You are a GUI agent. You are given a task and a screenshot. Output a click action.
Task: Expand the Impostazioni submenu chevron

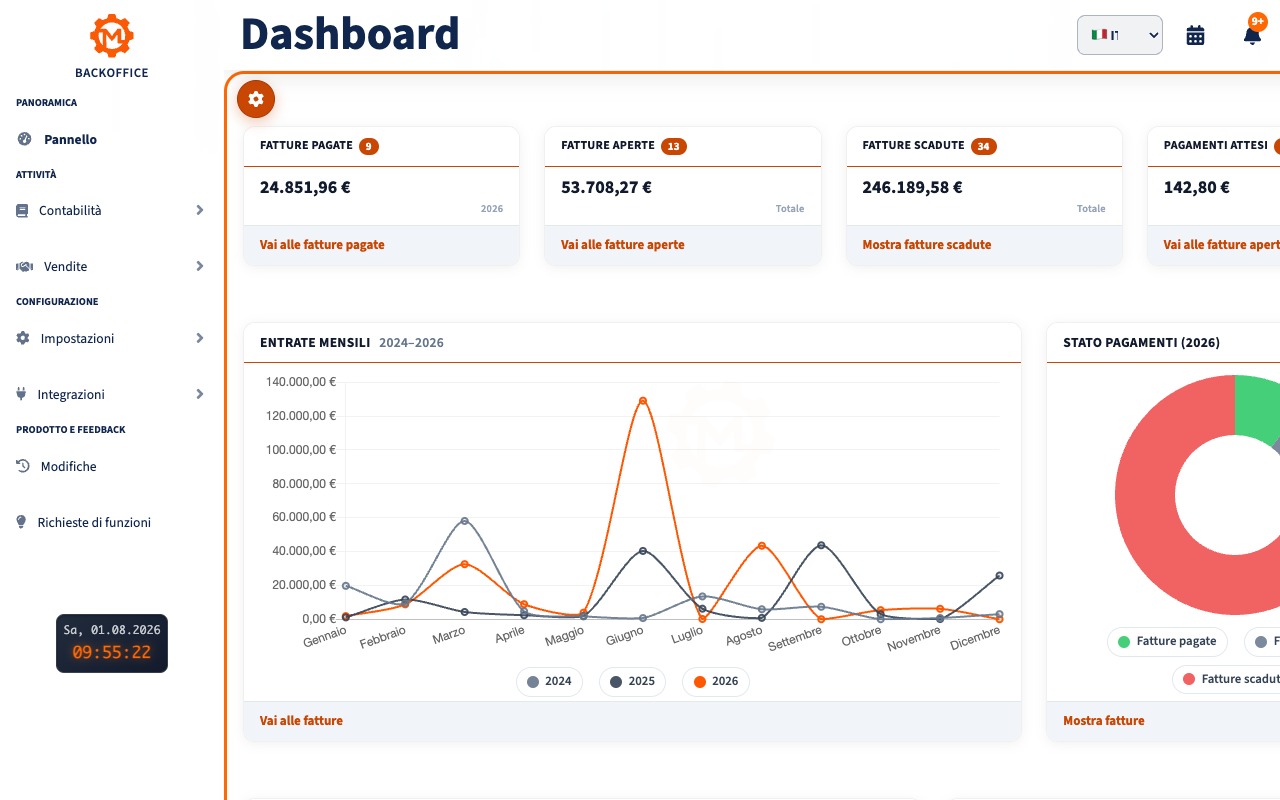coord(200,339)
